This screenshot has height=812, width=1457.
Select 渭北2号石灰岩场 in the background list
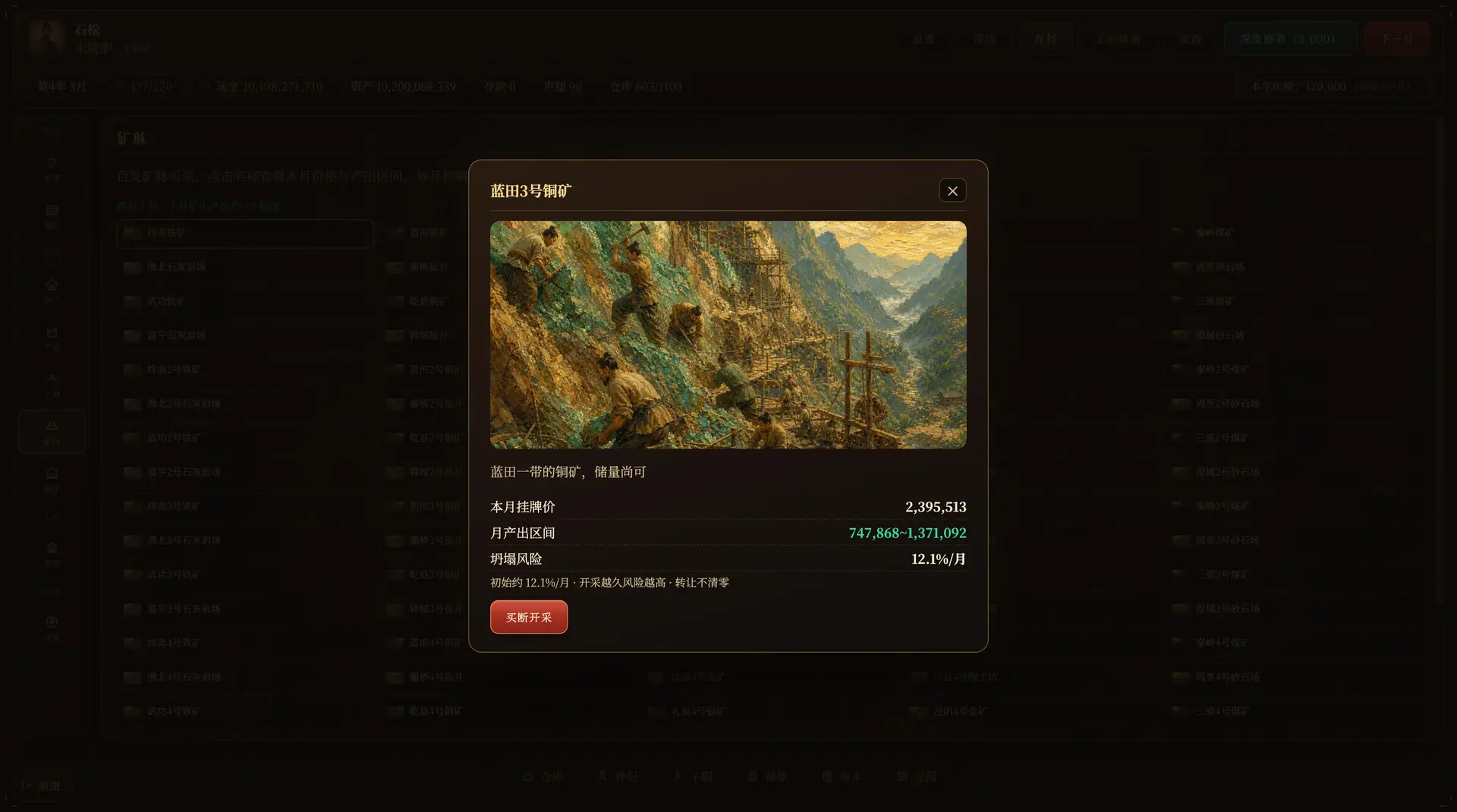(x=244, y=404)
